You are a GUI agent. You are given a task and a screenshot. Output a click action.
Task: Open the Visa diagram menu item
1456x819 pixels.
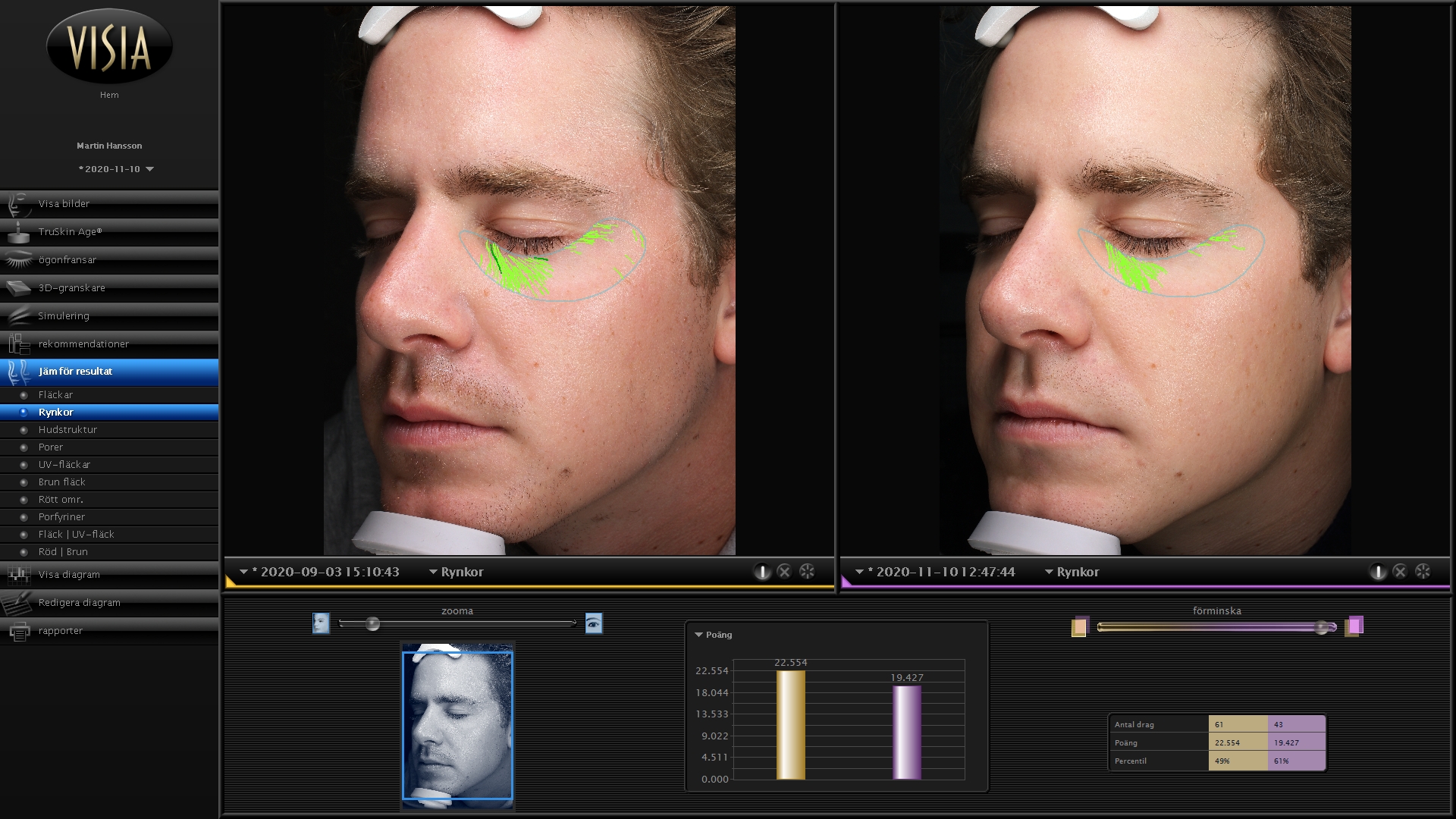(69, 575)
